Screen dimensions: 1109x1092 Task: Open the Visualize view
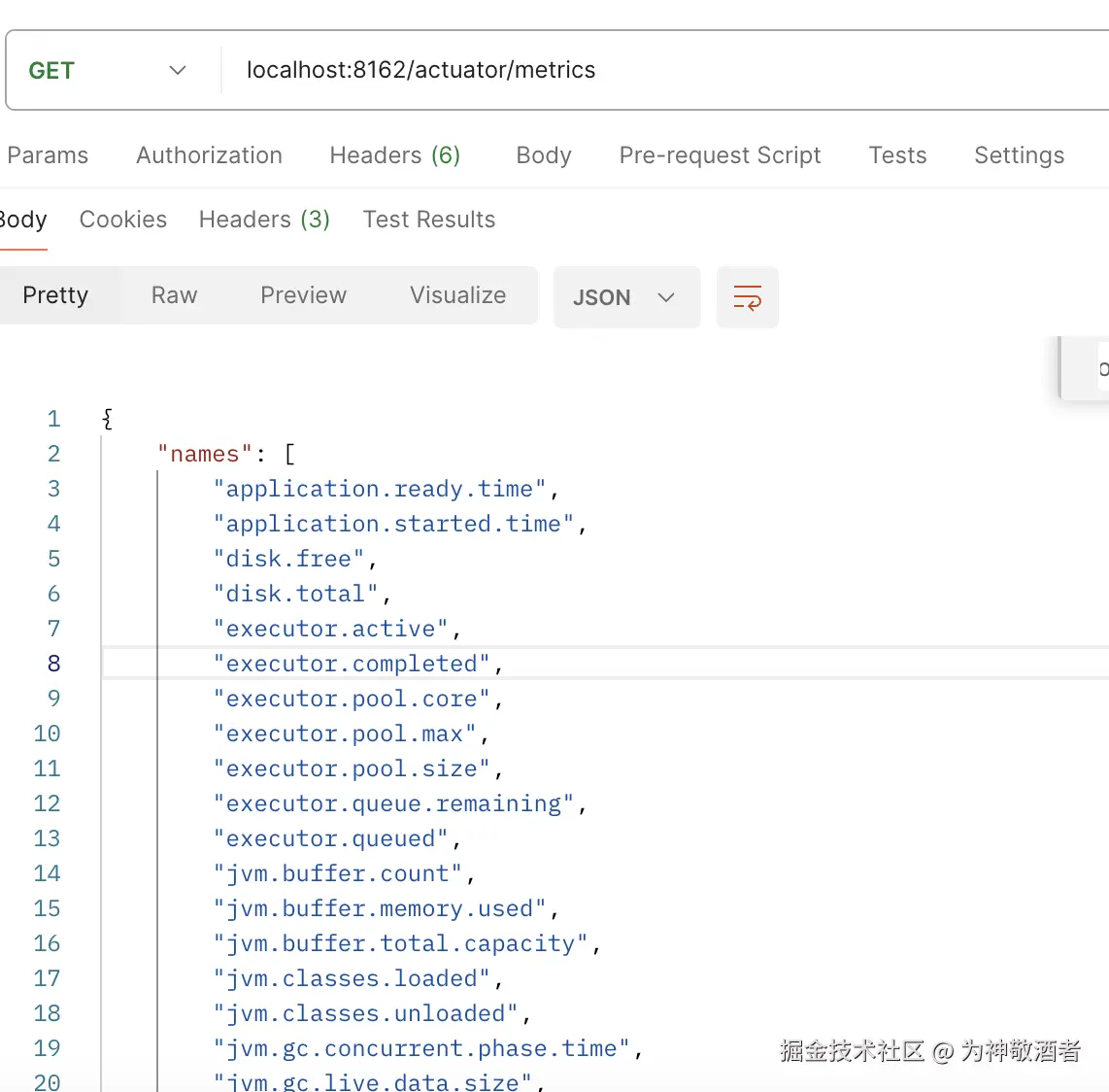click(458, 295)
